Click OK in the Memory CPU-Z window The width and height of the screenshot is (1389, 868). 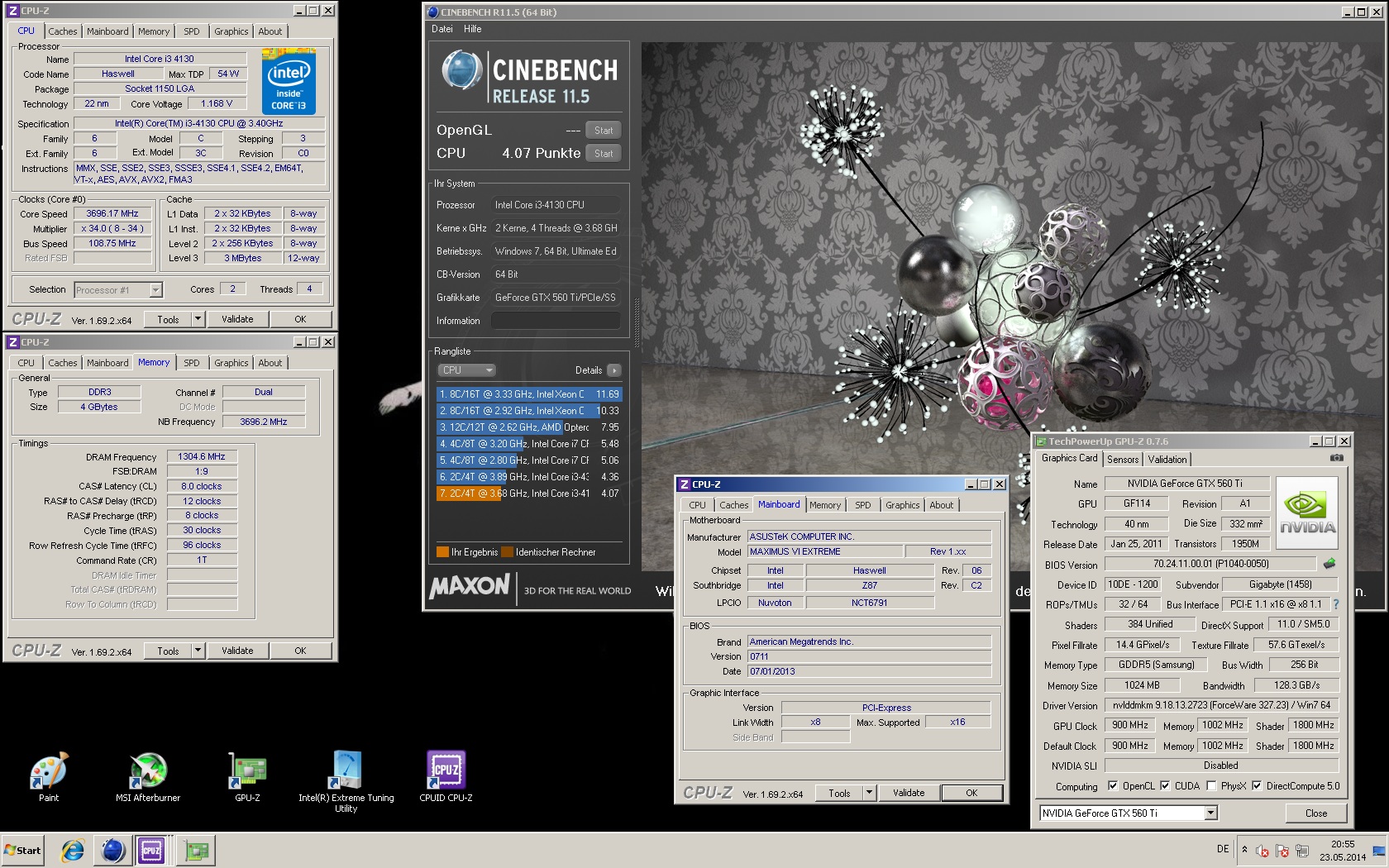click(x=300, y=651)
